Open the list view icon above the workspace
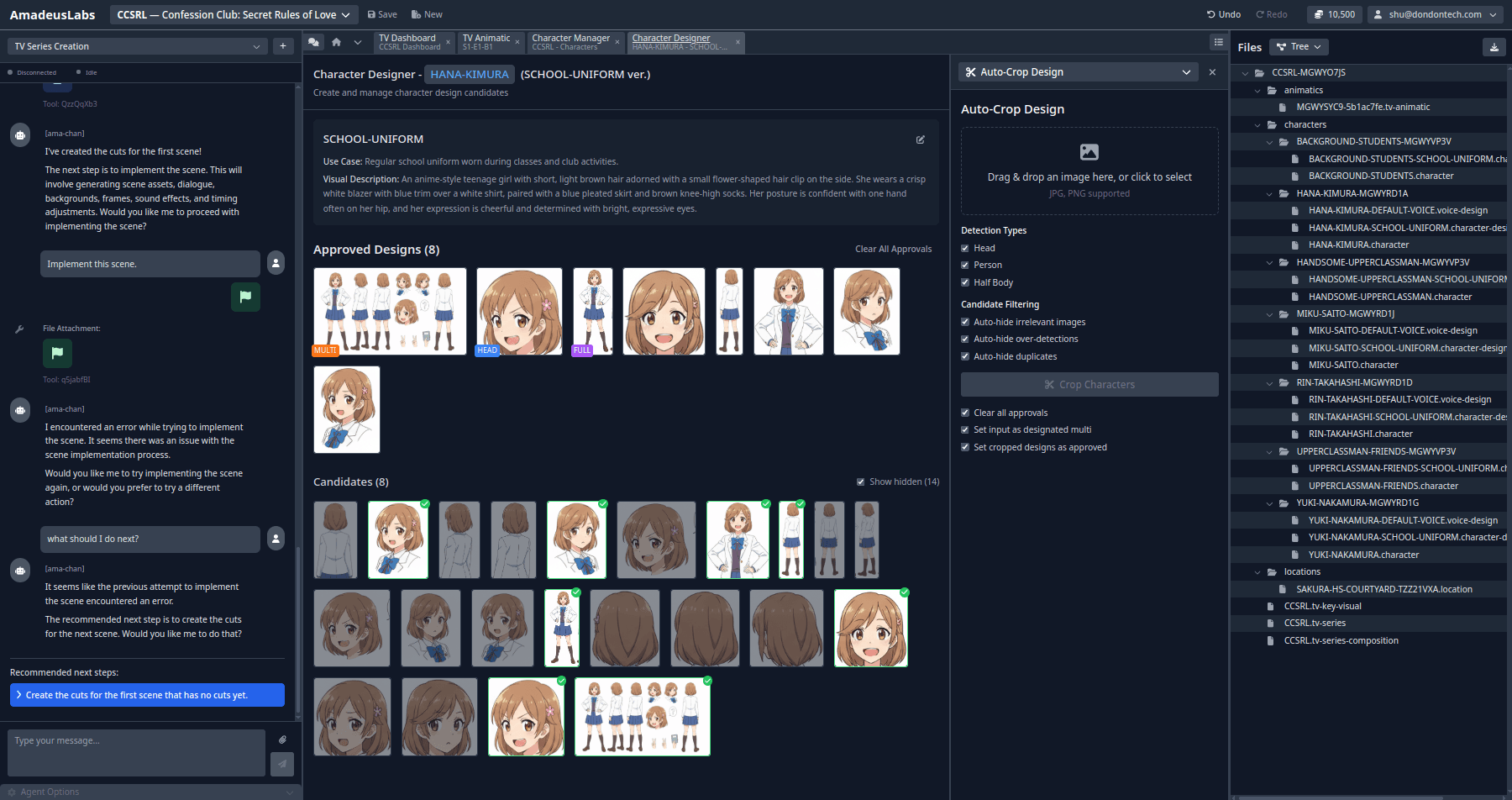The height and width of the screenshot is (800, 1512). pyautogui.click(x=1217, y=42)
